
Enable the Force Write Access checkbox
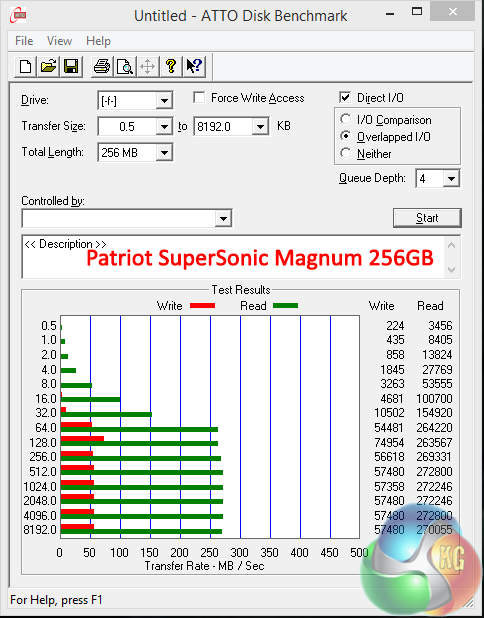(x=199, y=97)
